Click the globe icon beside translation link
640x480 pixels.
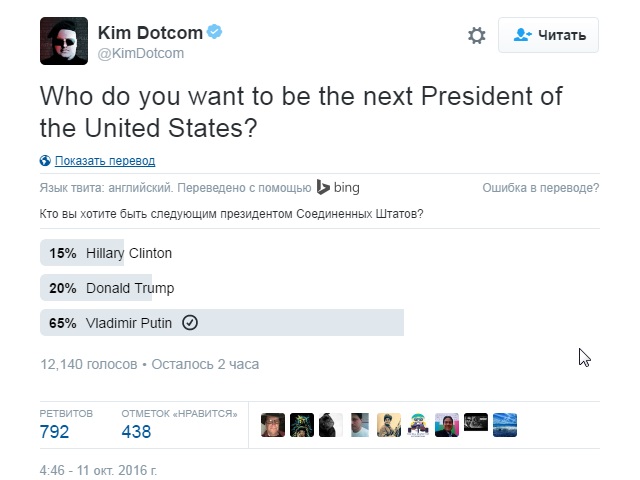(x=45, y=161)
